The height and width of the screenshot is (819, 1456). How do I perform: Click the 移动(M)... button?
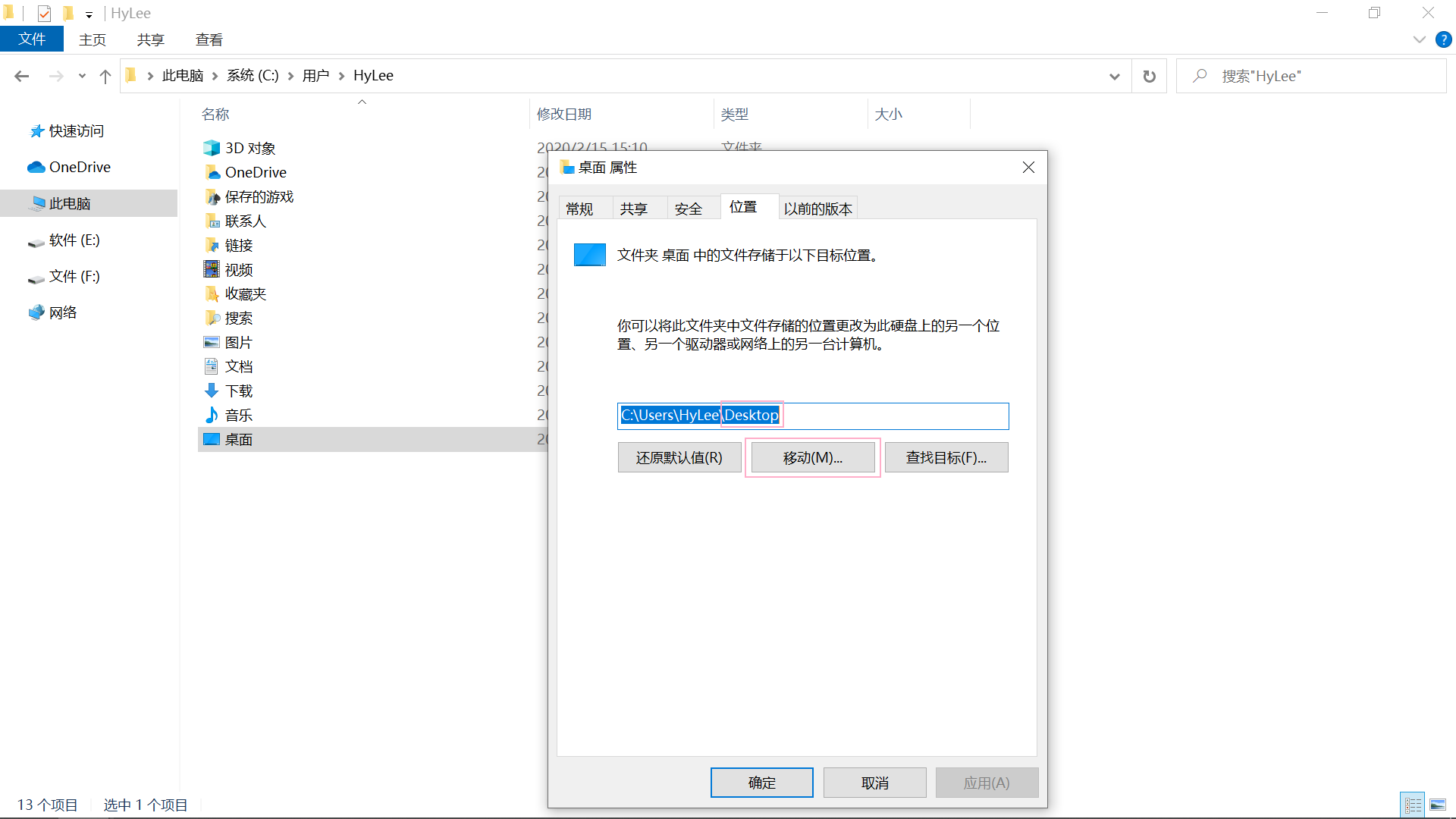click(812, 457)
